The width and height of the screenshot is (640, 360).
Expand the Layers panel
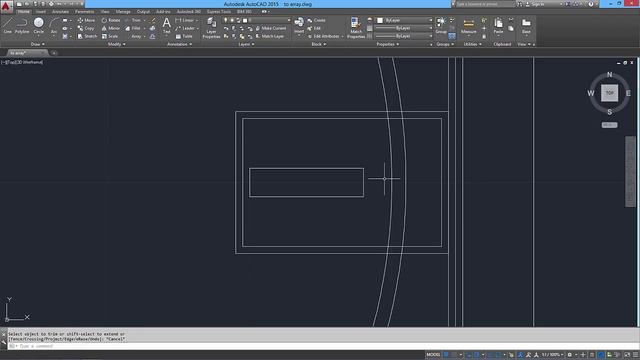[246, 44]
